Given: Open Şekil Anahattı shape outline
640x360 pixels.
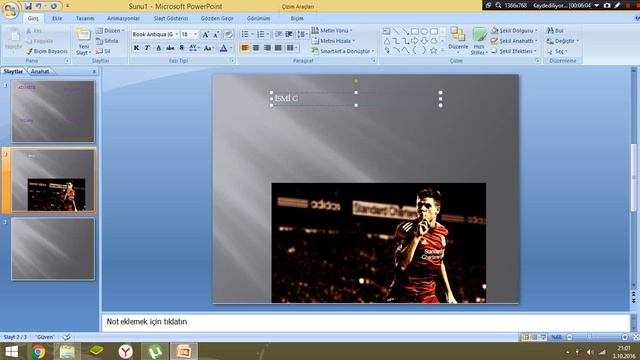Looking at the screenshot, I should [514, 41].
